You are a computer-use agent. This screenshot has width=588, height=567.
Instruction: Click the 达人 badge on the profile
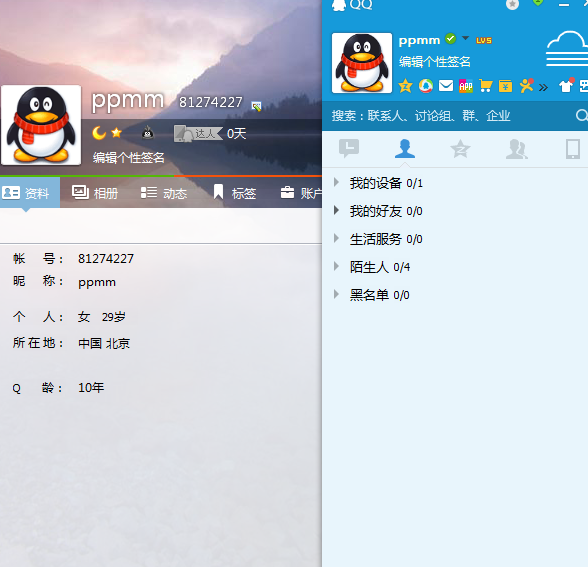(x=198, y=133)
